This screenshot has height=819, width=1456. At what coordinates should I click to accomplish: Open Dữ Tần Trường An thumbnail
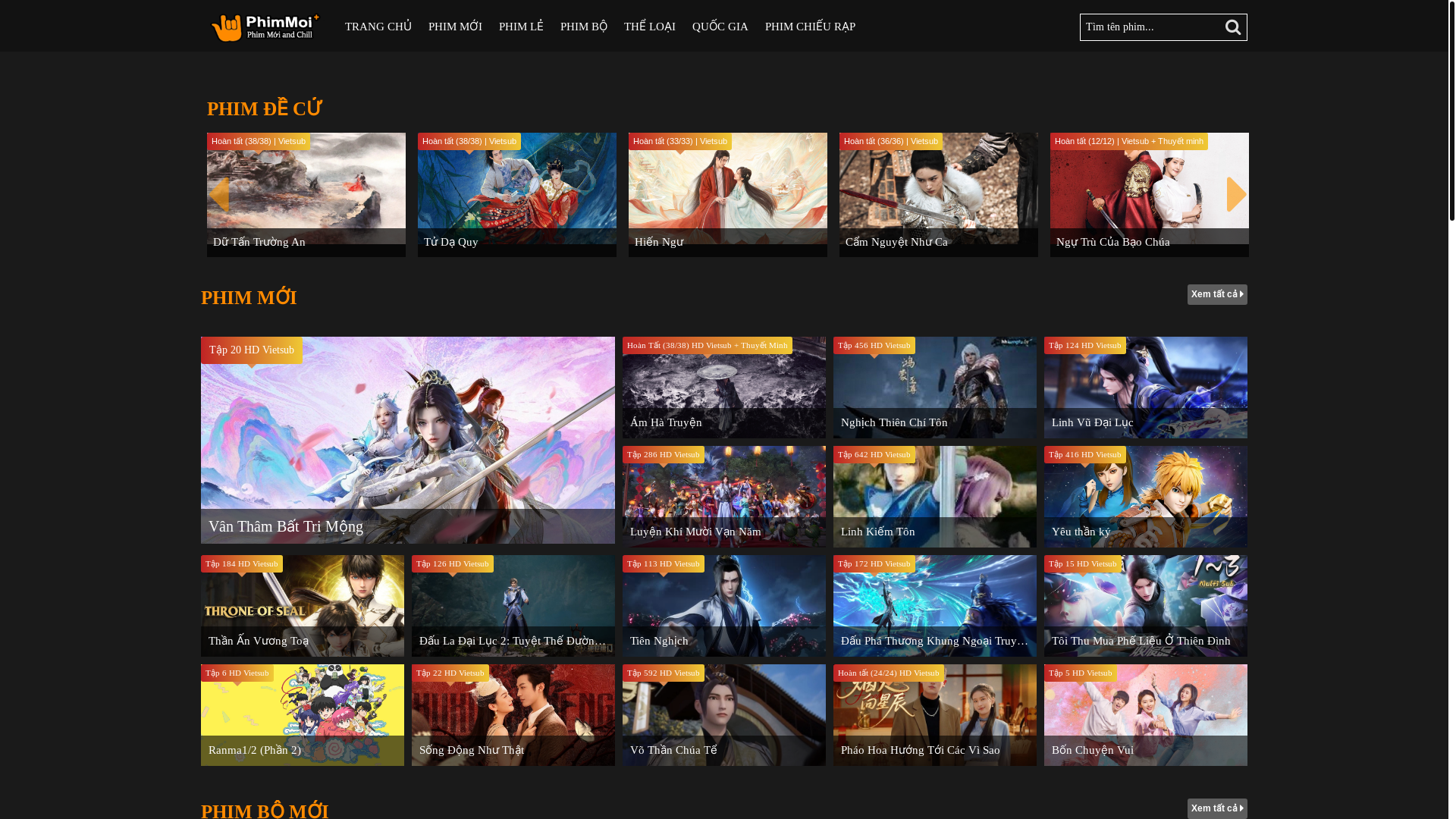point(306,195)
